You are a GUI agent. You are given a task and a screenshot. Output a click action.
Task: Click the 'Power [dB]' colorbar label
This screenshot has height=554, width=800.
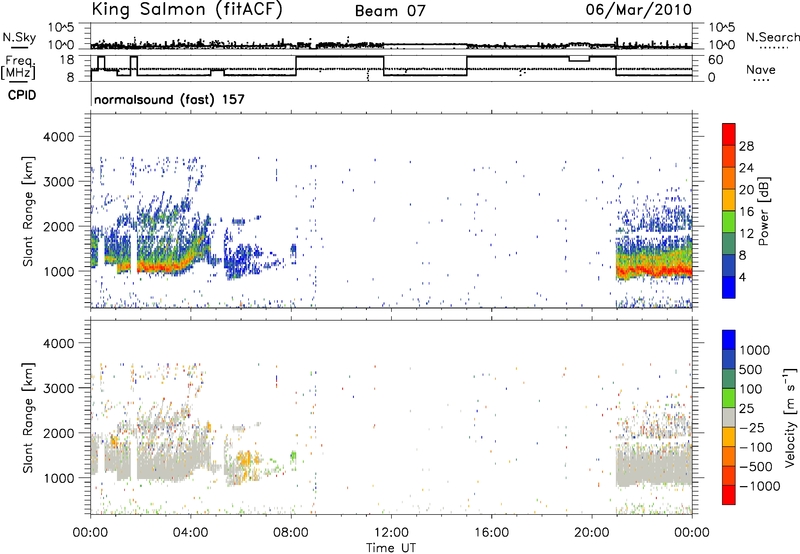click(764, 211)
